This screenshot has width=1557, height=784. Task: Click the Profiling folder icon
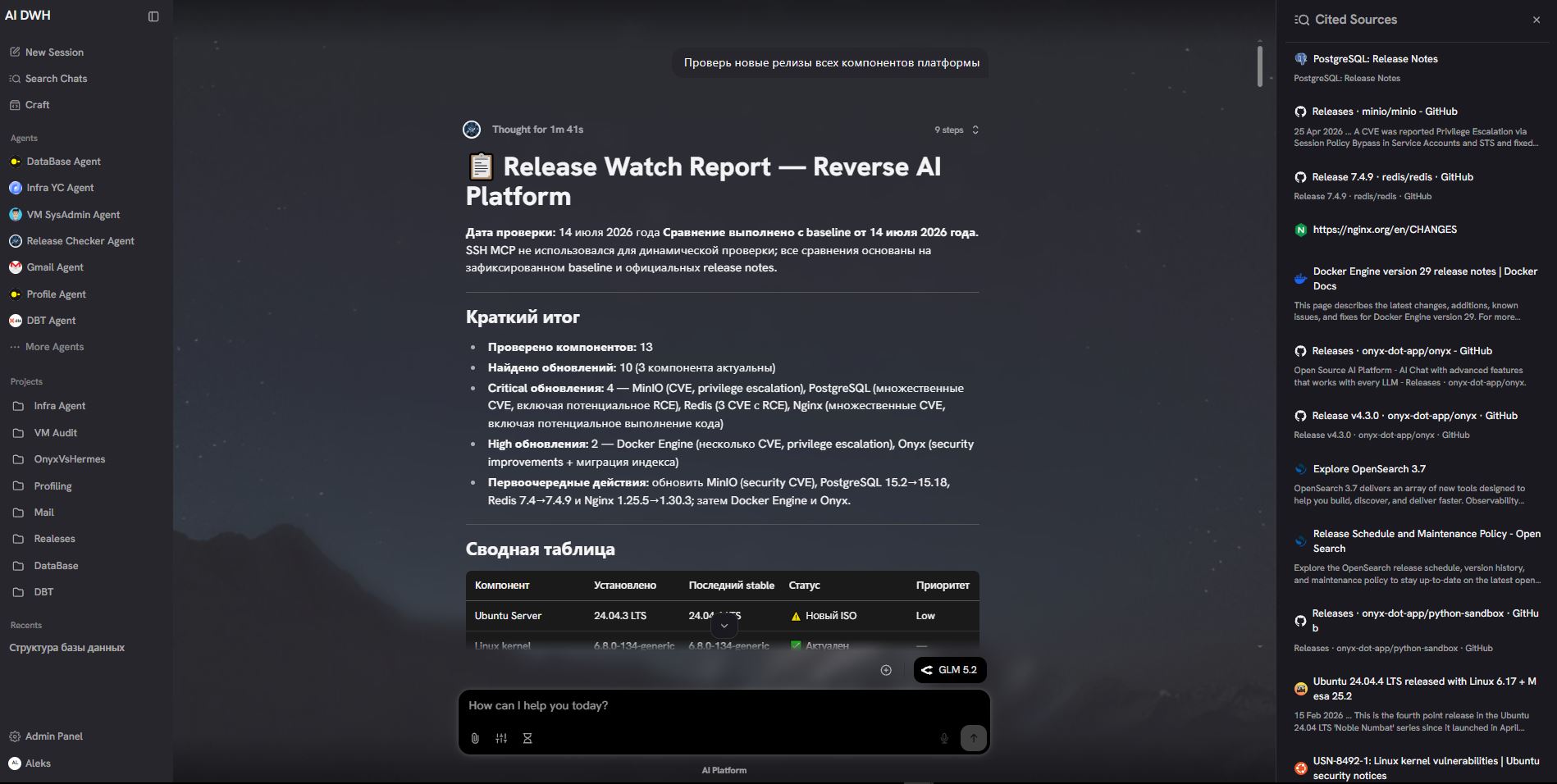coord(18,486)
